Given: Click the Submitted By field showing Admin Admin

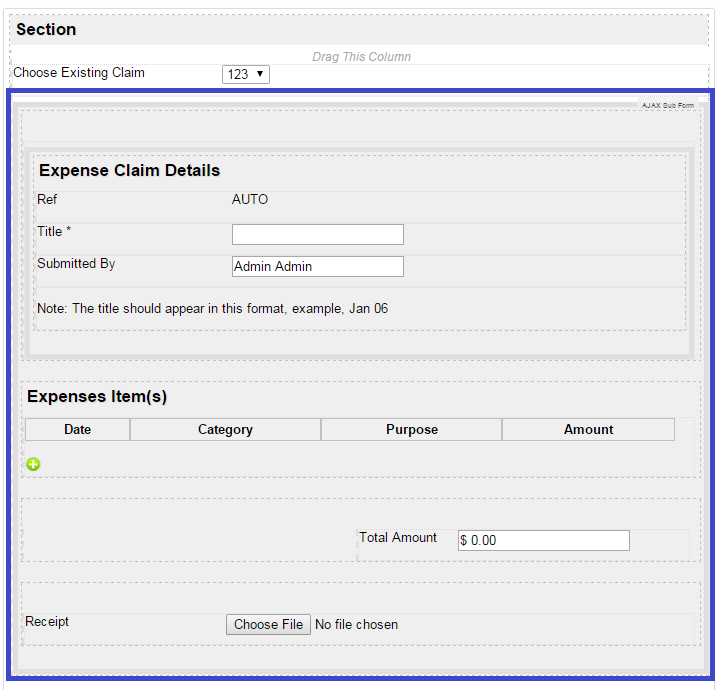Looking at the screenshot, I should click(317, 266).
